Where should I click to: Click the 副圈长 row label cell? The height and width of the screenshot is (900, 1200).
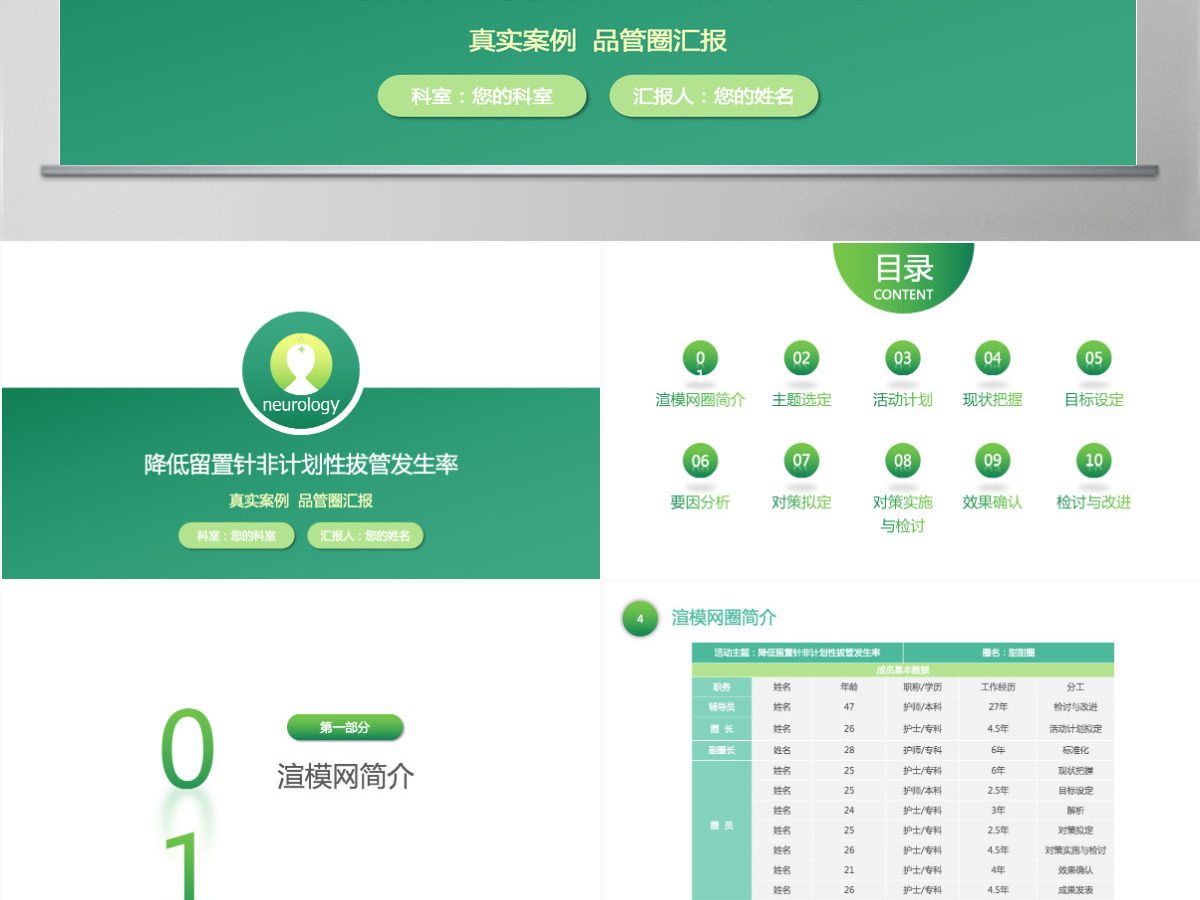tap(722, 750)
